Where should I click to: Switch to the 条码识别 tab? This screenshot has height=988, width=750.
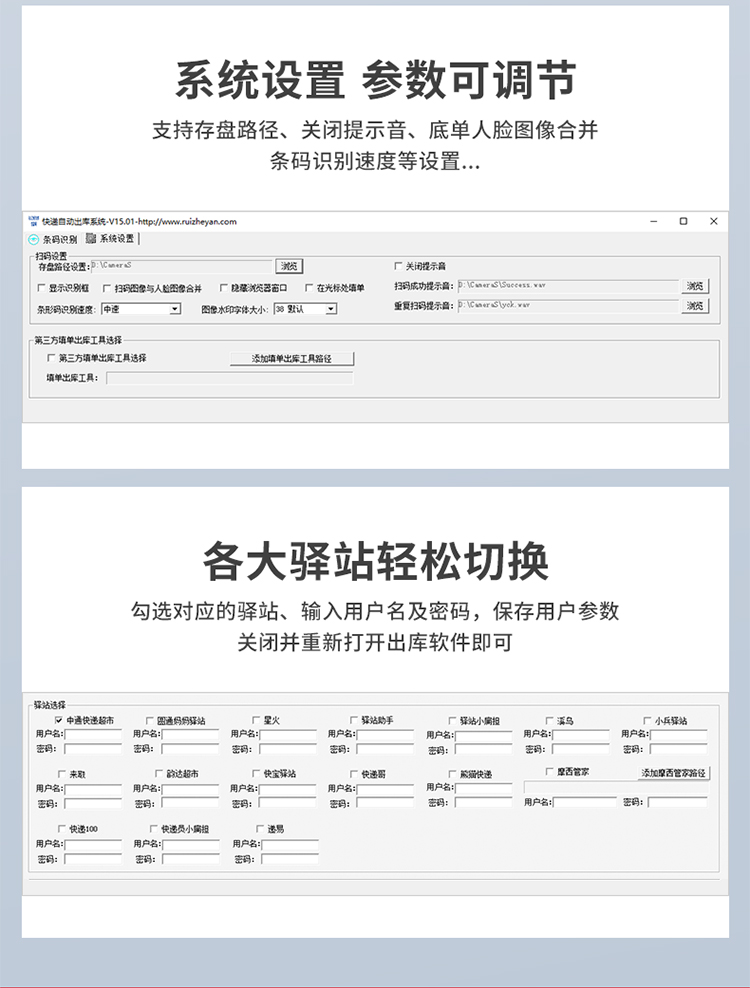click(x=53, y=239)
